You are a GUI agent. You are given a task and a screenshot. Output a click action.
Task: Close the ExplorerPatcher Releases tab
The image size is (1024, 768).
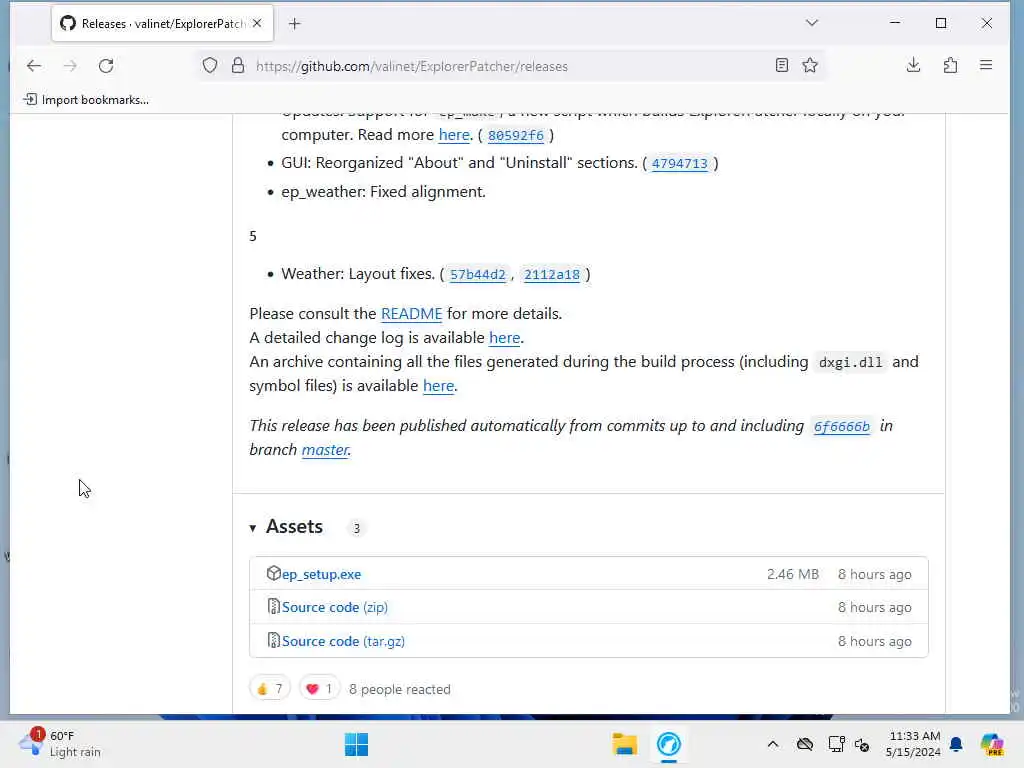pos(257,24)
